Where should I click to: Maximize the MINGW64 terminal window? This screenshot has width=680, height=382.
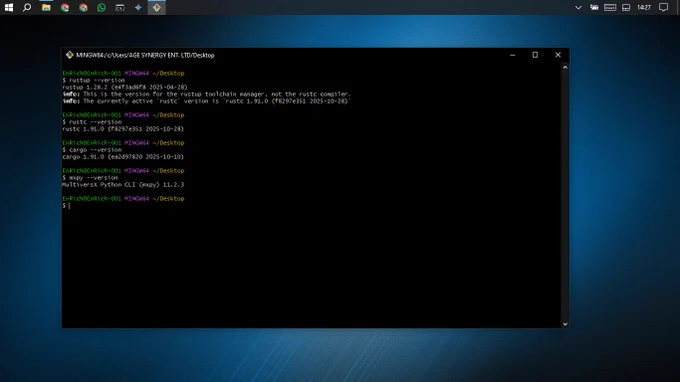tap(535, 55)
